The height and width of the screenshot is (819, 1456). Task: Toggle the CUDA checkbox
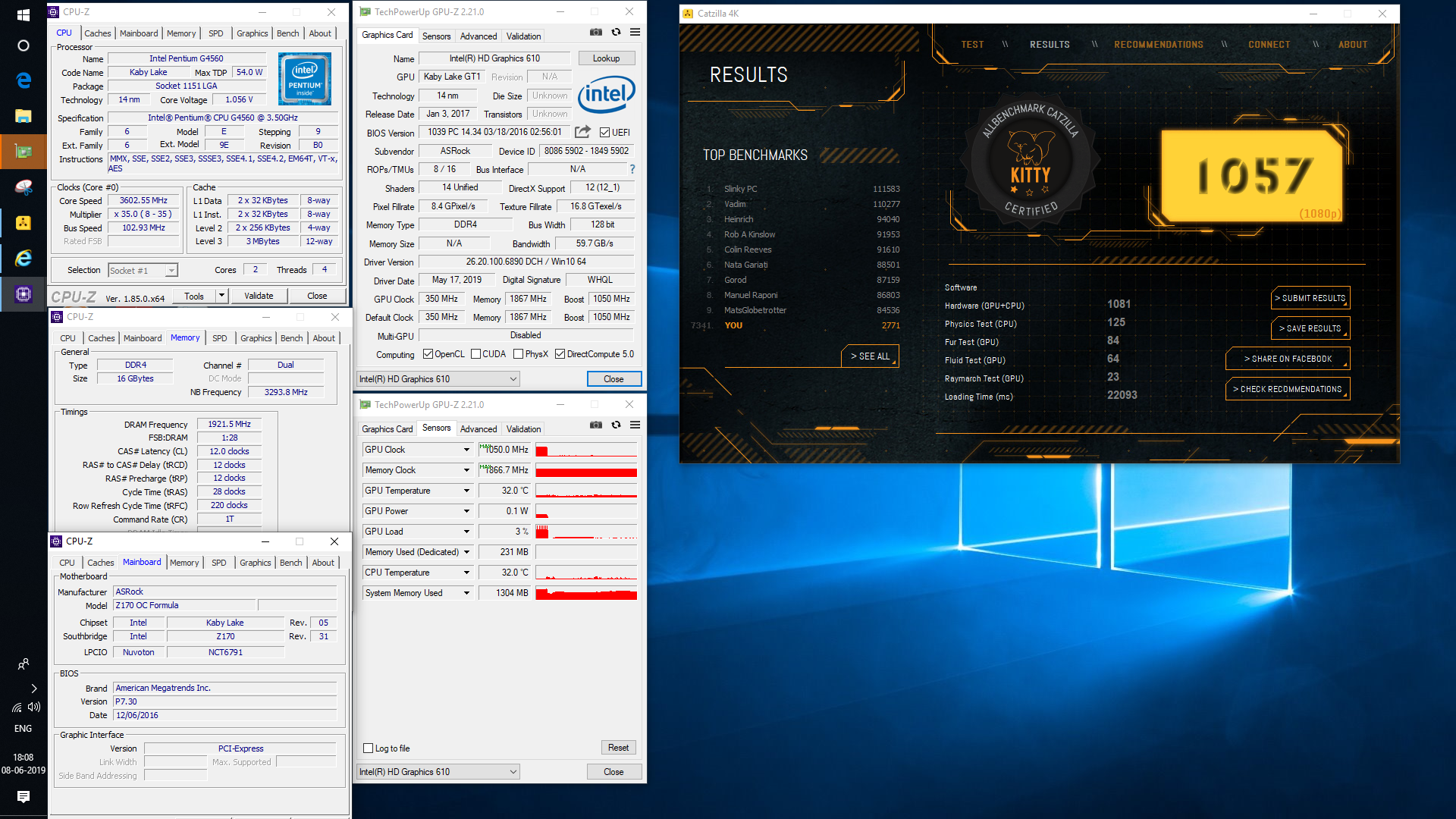(x=475, y=354)
